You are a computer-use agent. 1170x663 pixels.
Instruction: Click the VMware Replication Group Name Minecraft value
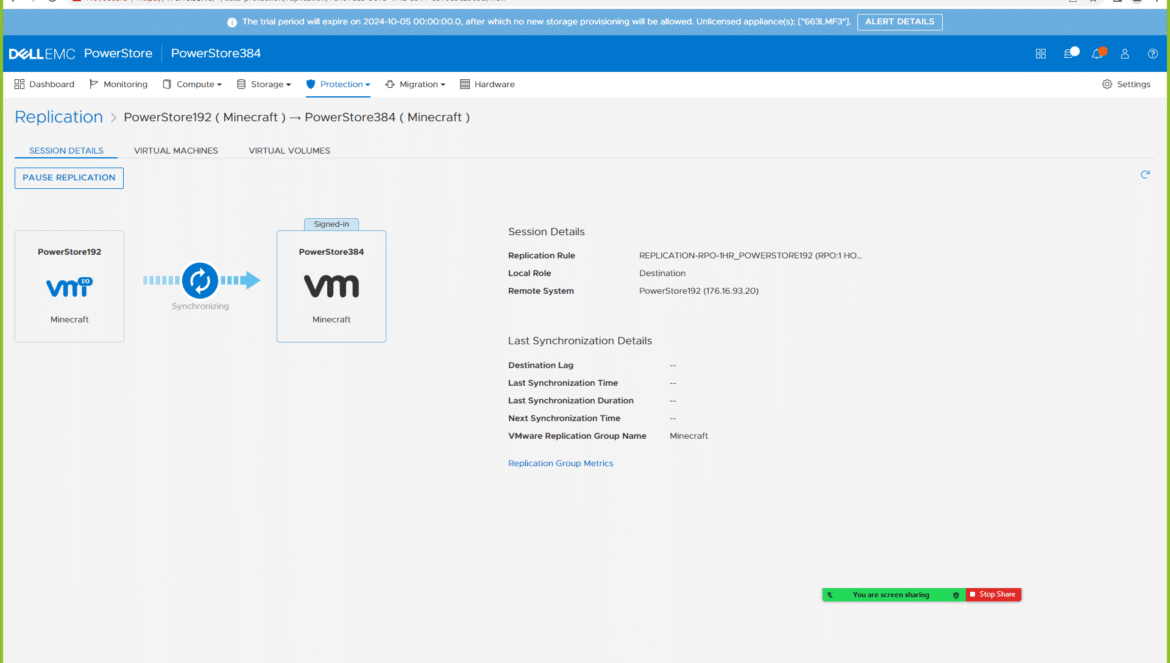689,436
